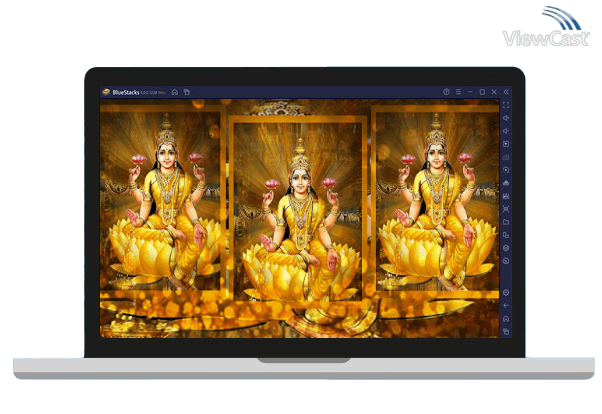
Task: Click the circular sync/rotate icon in sidebar
Action: click(506, 170)
